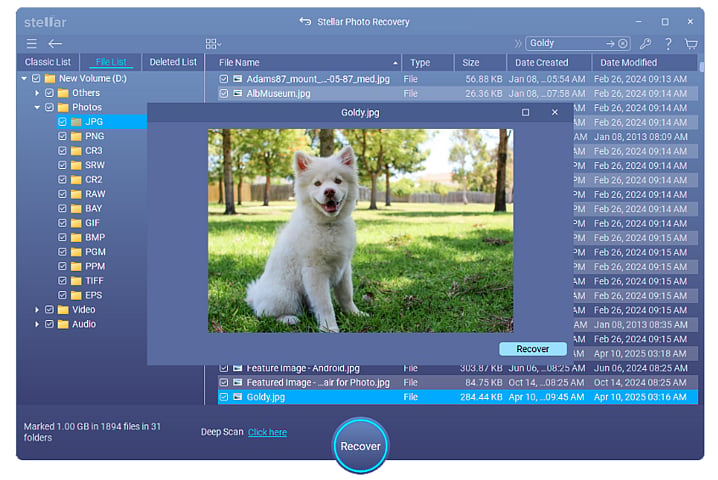Click the Marked 1.00 GB status text
The height and width of the screenshot is (480, 718).
(x=92, y=432)
